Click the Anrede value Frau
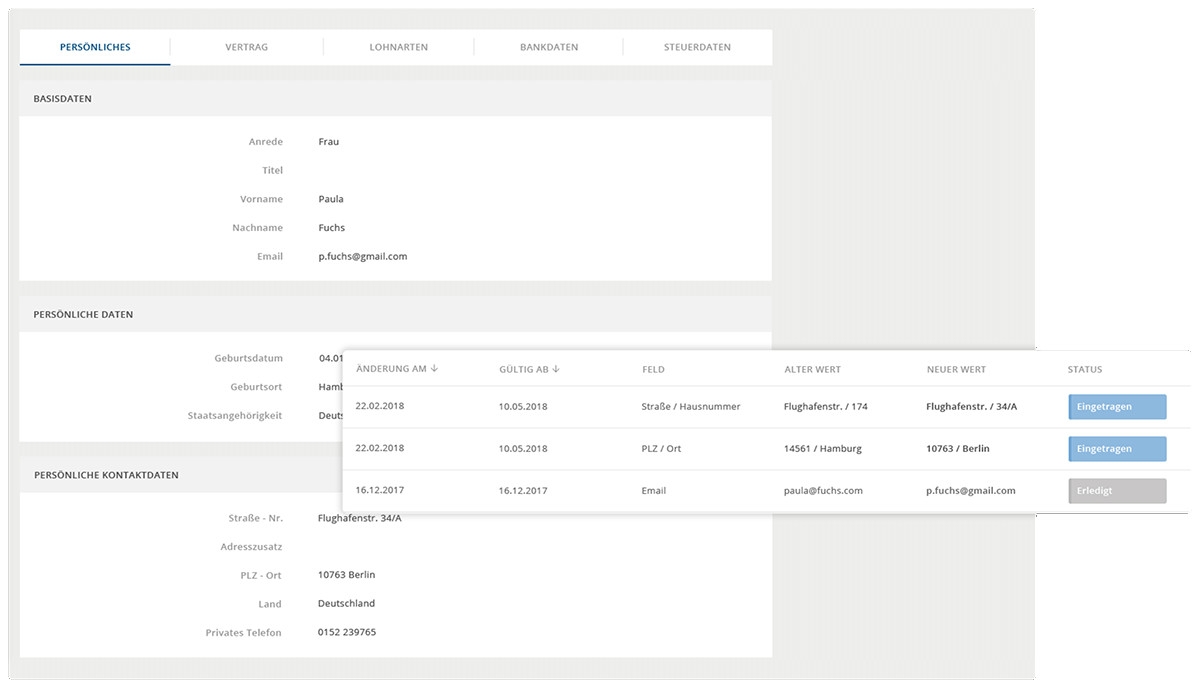The height and width of the screenshot is (688, 1200). pos(328,142)
